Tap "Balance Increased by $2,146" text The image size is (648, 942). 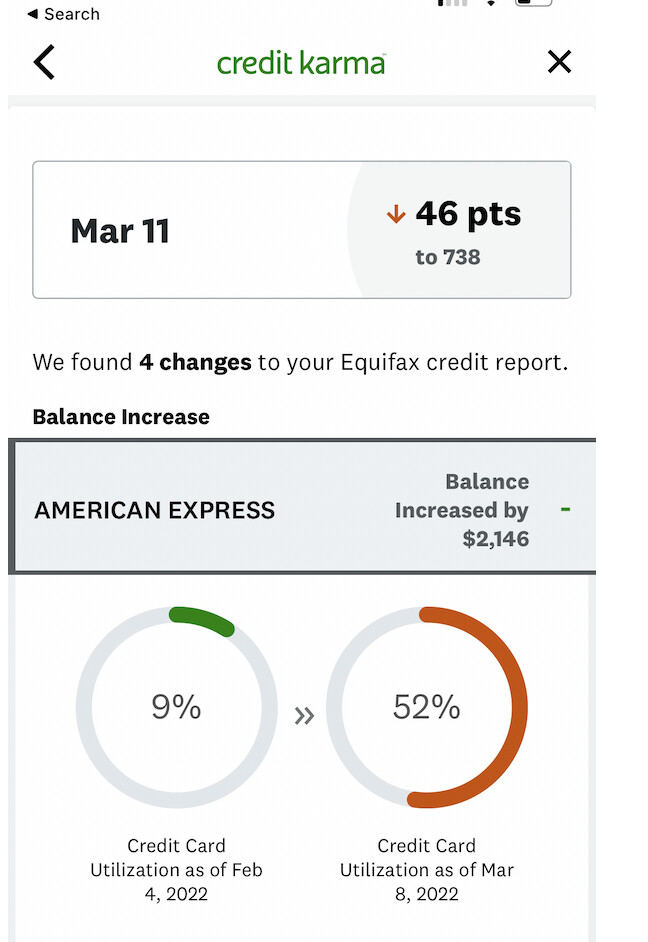[x=462, y=510]
